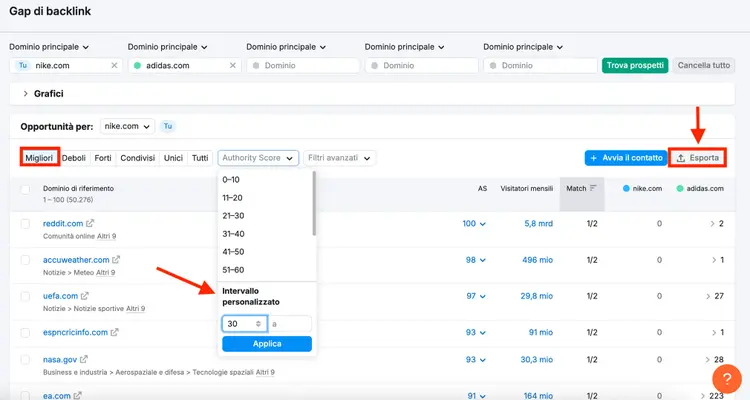The height and width of the screenshot is (400, 750).
Task: Click Applica in the Authority Score panel
Action: coord(267,344)
